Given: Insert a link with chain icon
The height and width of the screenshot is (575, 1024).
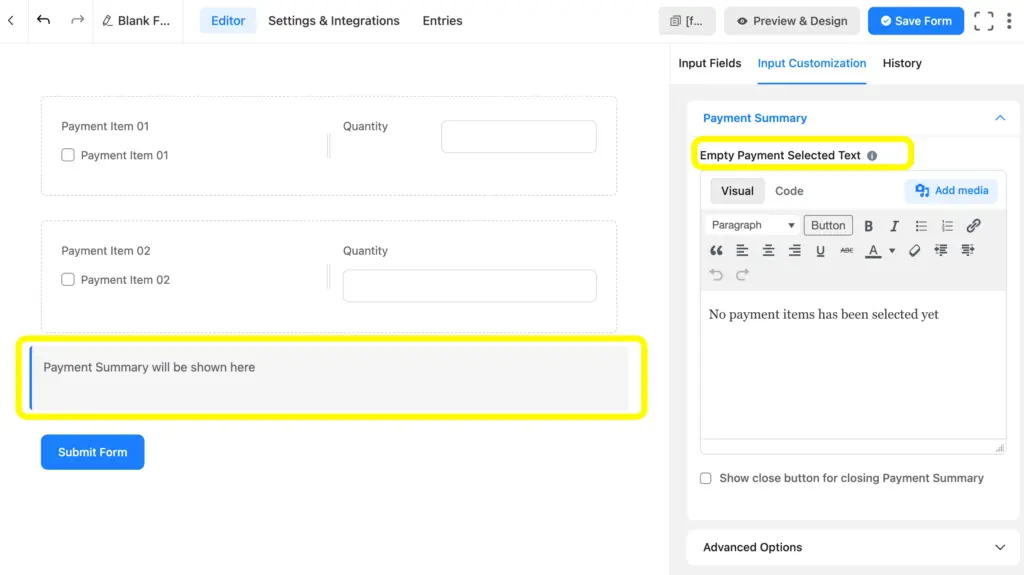Looking at the screenshot, I should 973,226.
